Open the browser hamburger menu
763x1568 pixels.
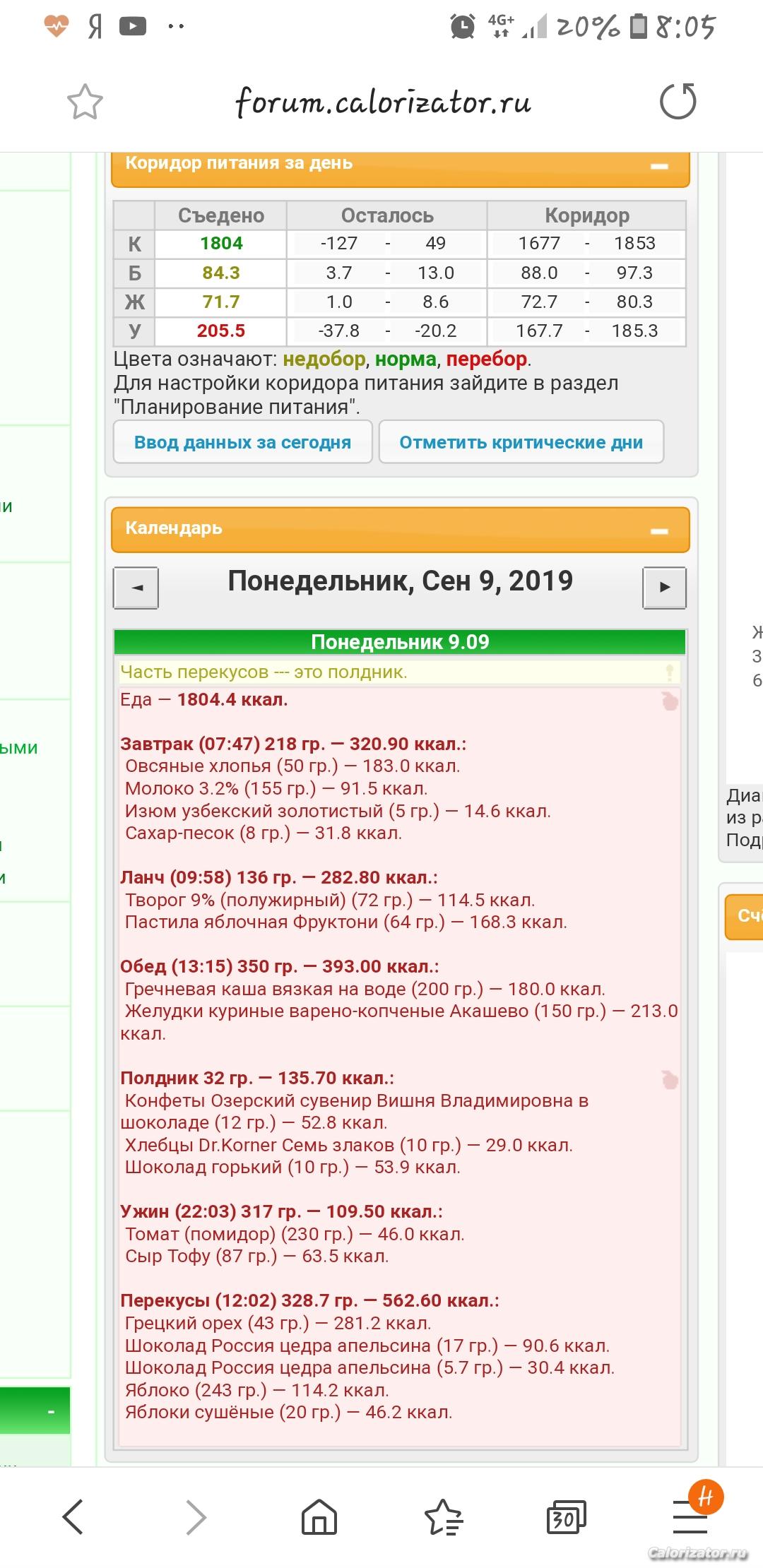(x=690, y=1516)
